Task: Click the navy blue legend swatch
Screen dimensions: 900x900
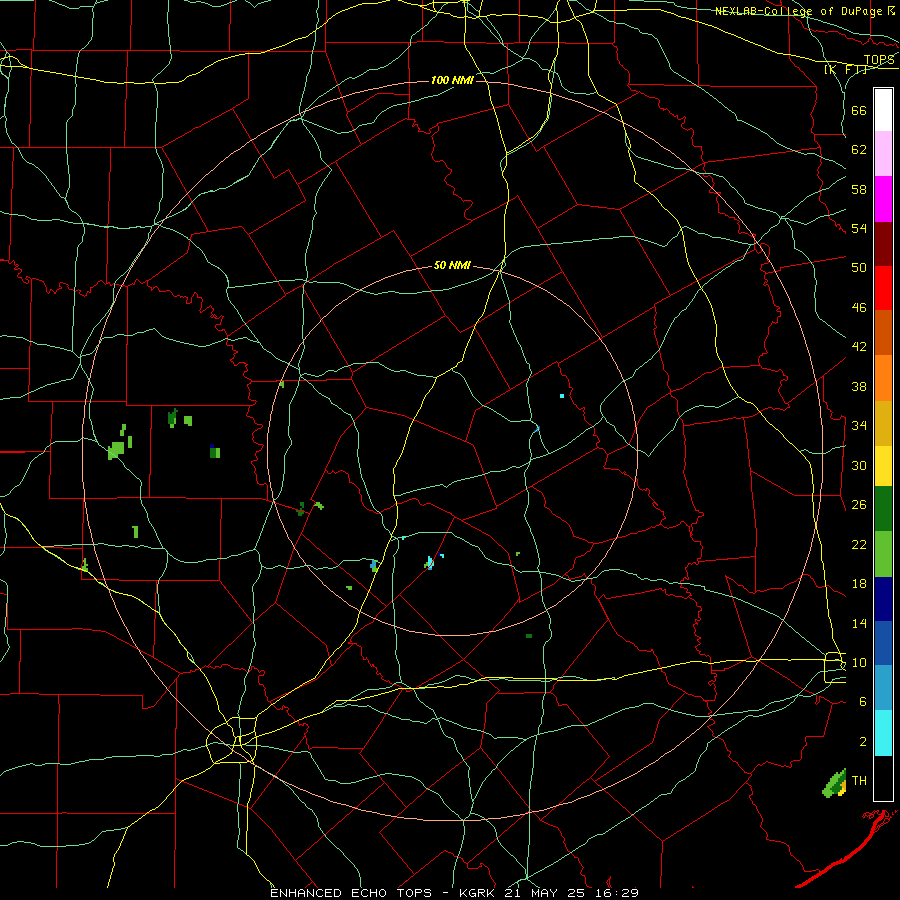Action: pyautogui.click(x=883, y=599)
